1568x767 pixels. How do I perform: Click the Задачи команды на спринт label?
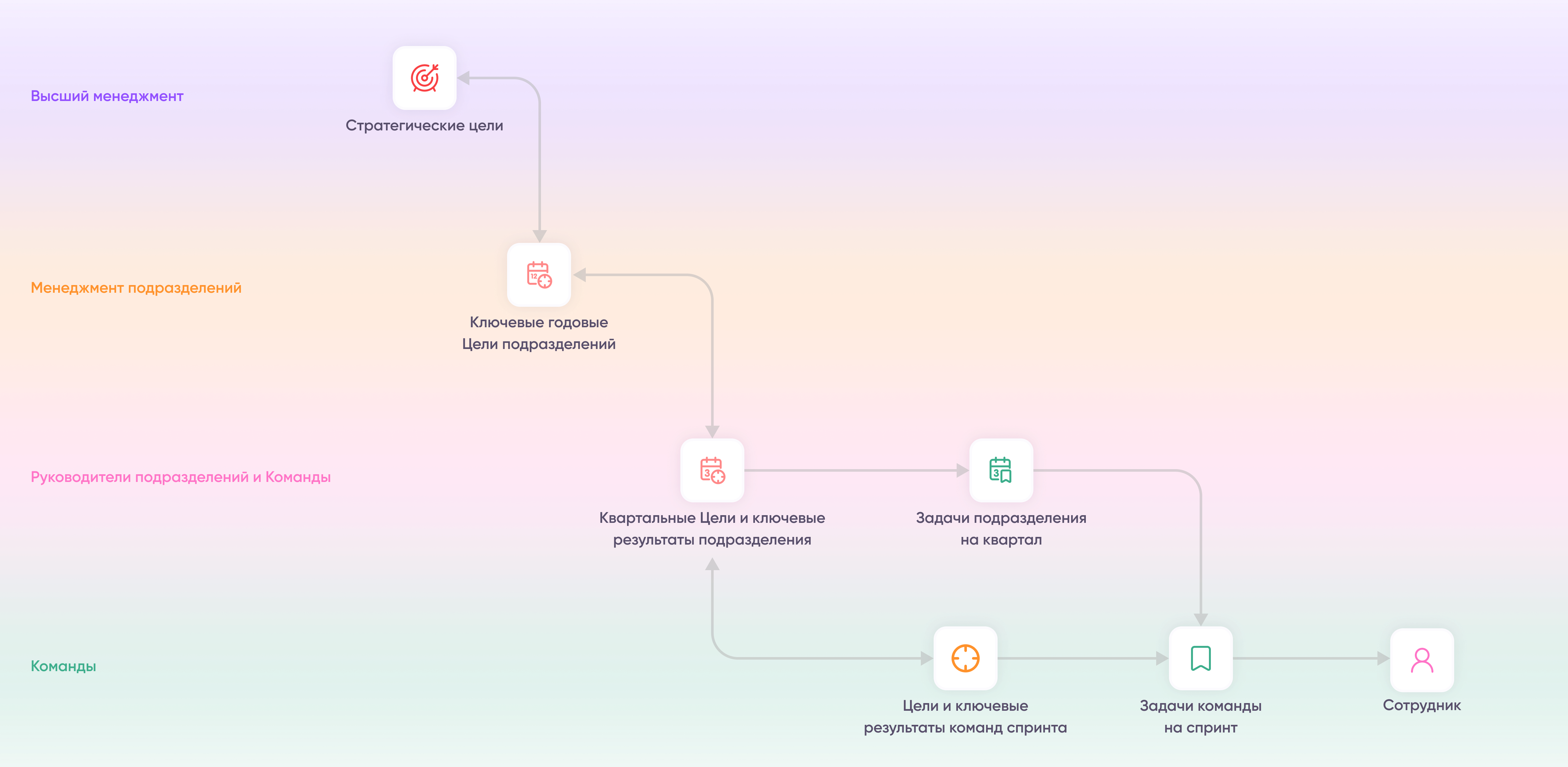[1200, 717]
